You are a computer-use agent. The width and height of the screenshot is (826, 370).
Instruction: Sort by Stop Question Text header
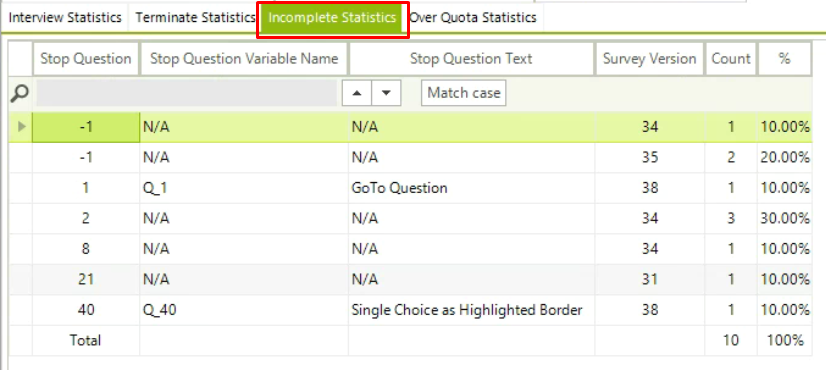coord(471,59)
